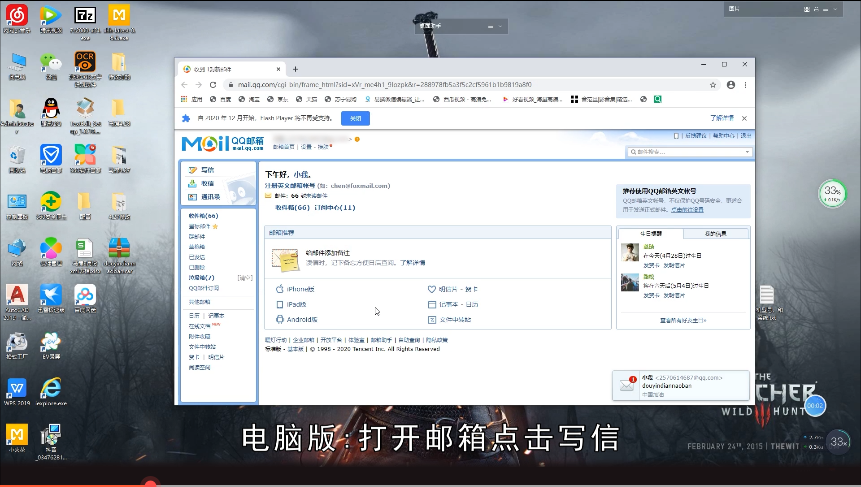This screenshot has width=861, height=487.
Task: Open 收件箱(66) in the folder list
Action: pos(203,216)
